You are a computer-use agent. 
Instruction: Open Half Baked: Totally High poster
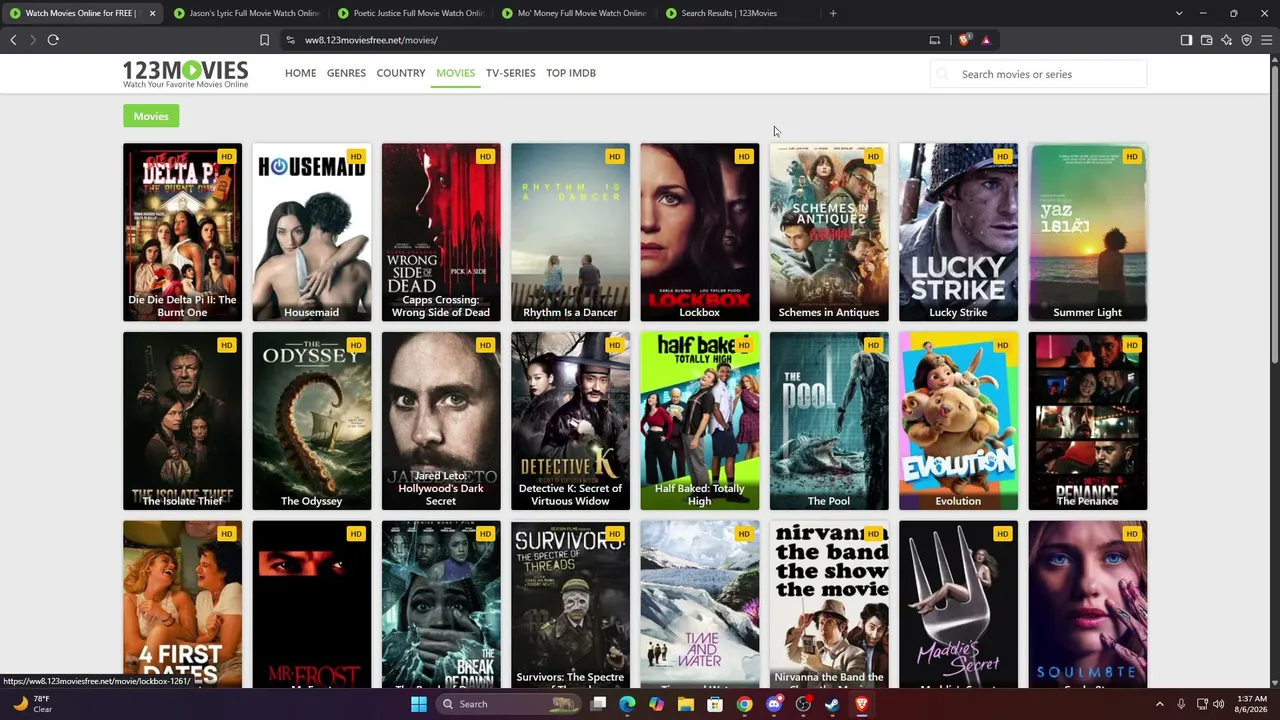pyautogui.click(x=699, y=421)
